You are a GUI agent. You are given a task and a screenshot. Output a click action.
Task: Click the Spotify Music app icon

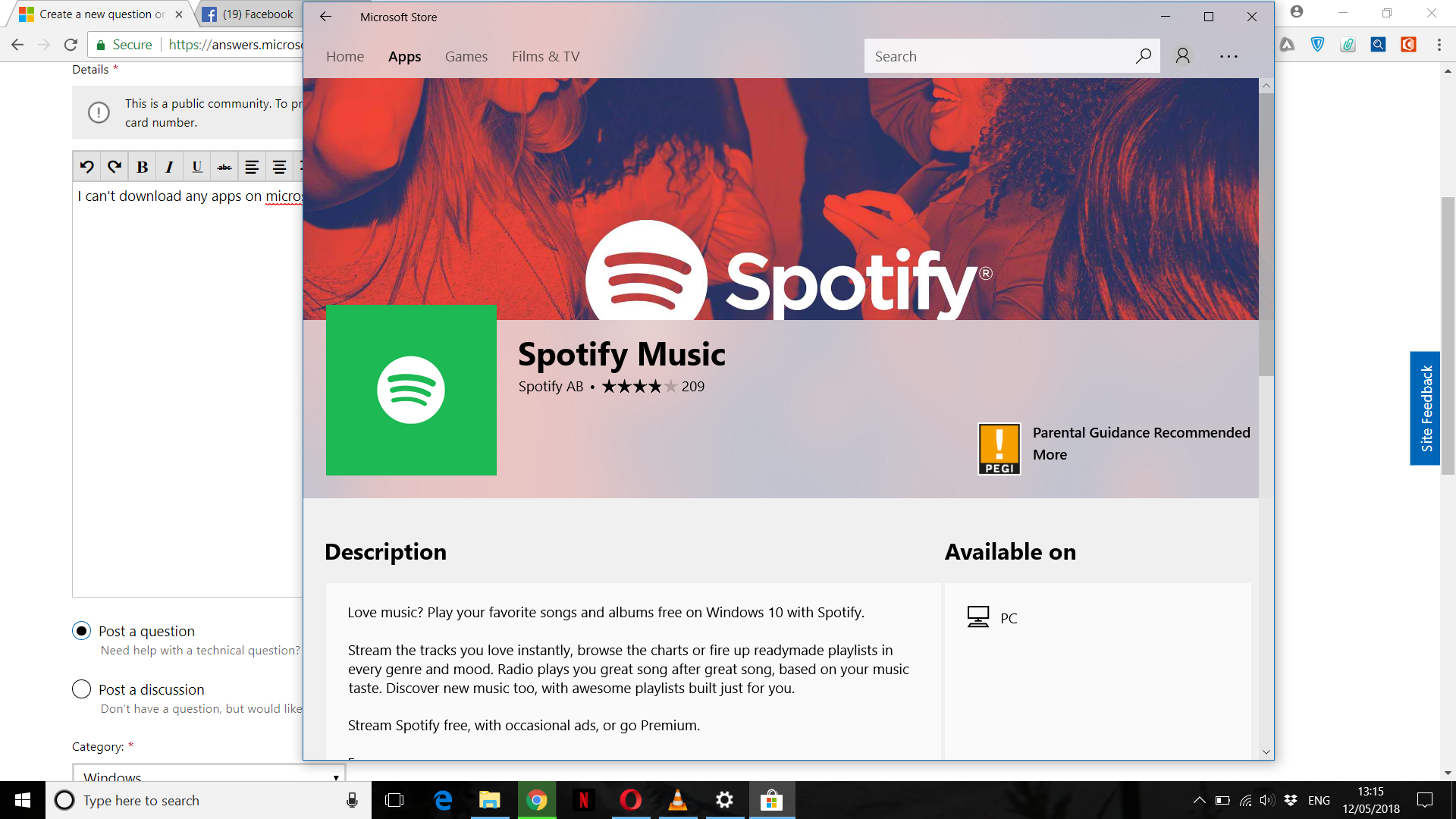(x=411, y=391)
